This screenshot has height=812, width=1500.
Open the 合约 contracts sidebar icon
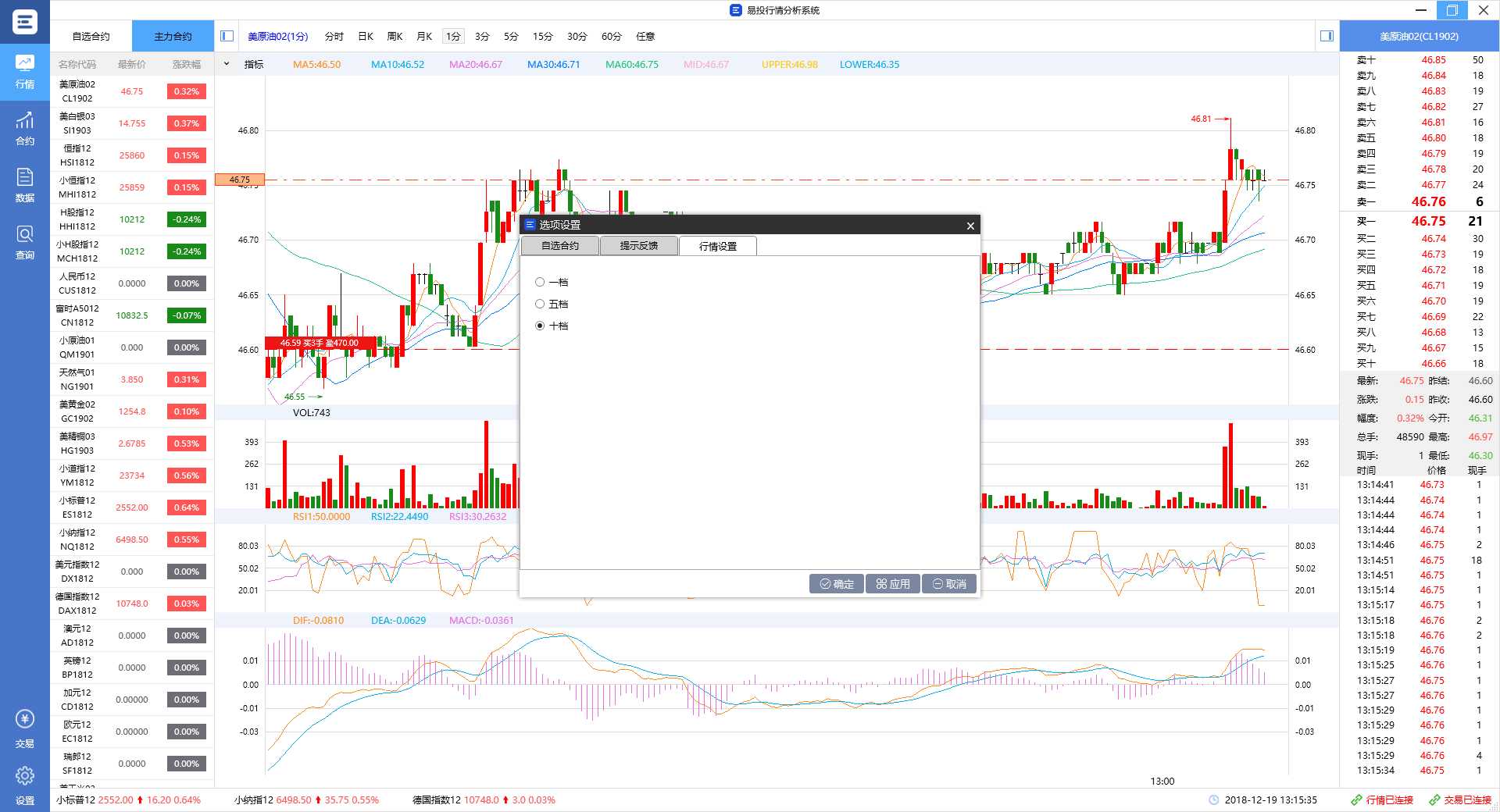tap(25, 129)
